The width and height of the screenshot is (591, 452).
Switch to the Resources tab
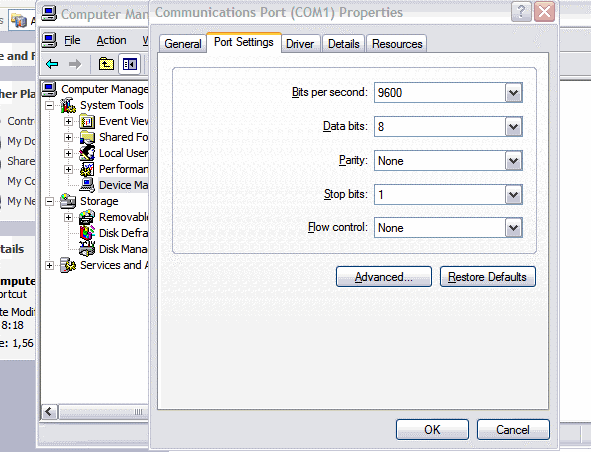coord(397,44)
